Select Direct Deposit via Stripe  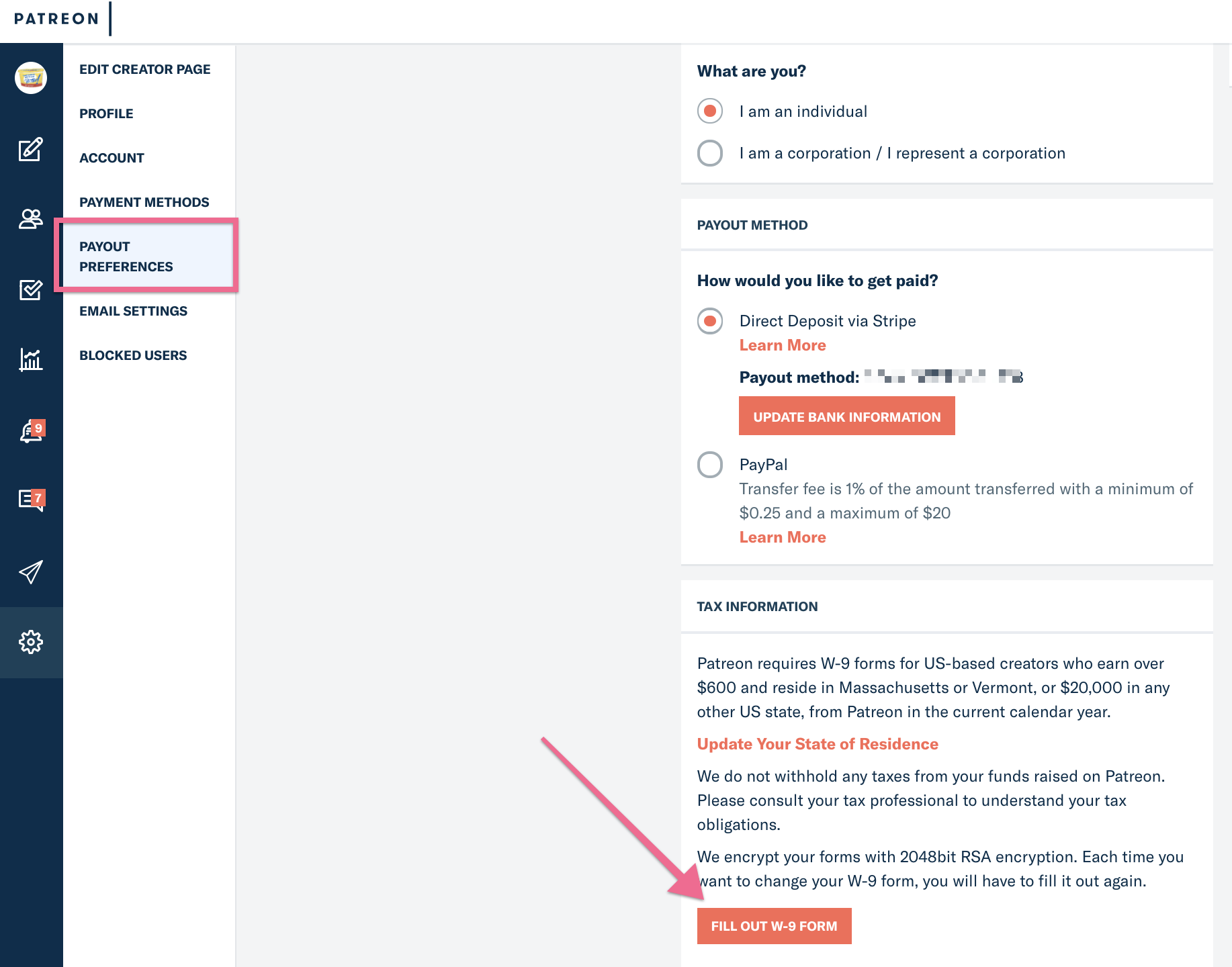coord(710,321)
